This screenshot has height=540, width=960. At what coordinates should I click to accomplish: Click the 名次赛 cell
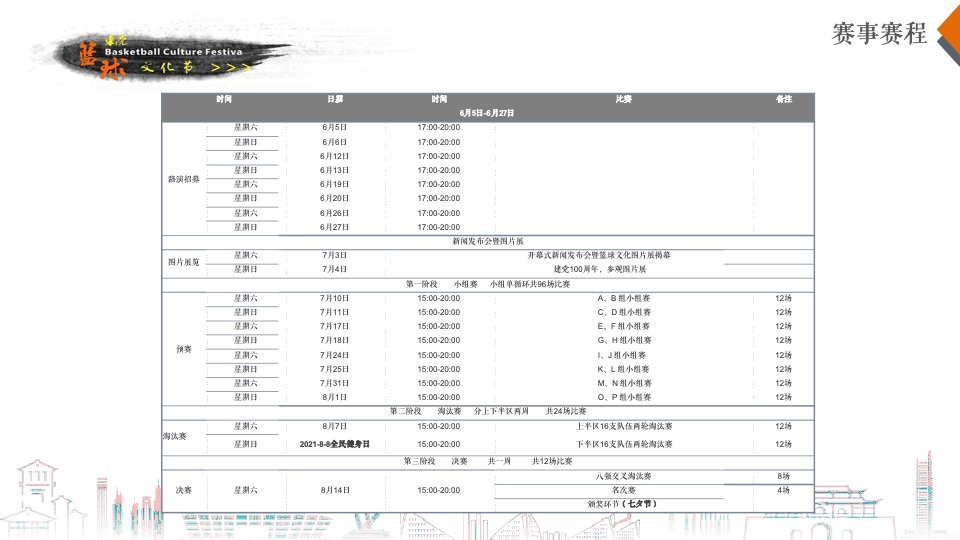624,490
